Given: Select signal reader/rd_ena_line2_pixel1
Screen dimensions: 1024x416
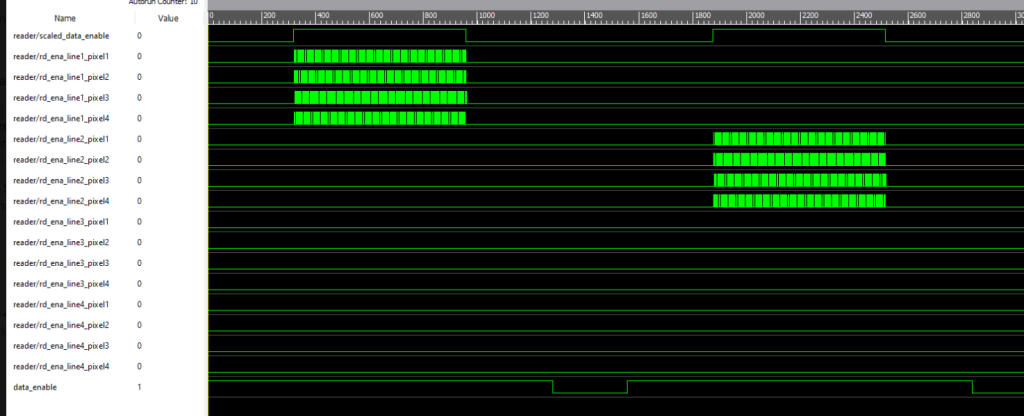Looking at the screenshot, I should click(61, 139).
